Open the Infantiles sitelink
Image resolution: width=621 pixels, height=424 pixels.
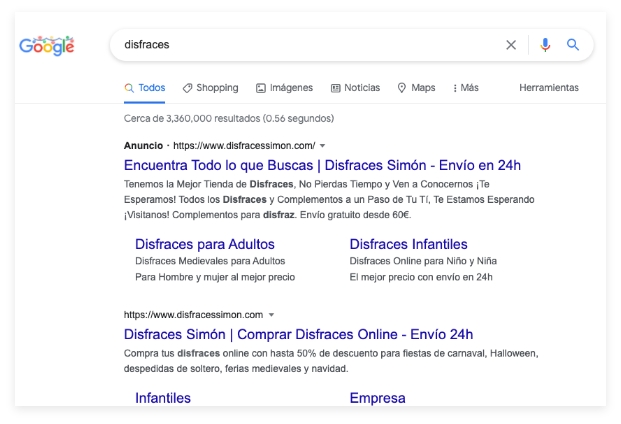(163, 398)
